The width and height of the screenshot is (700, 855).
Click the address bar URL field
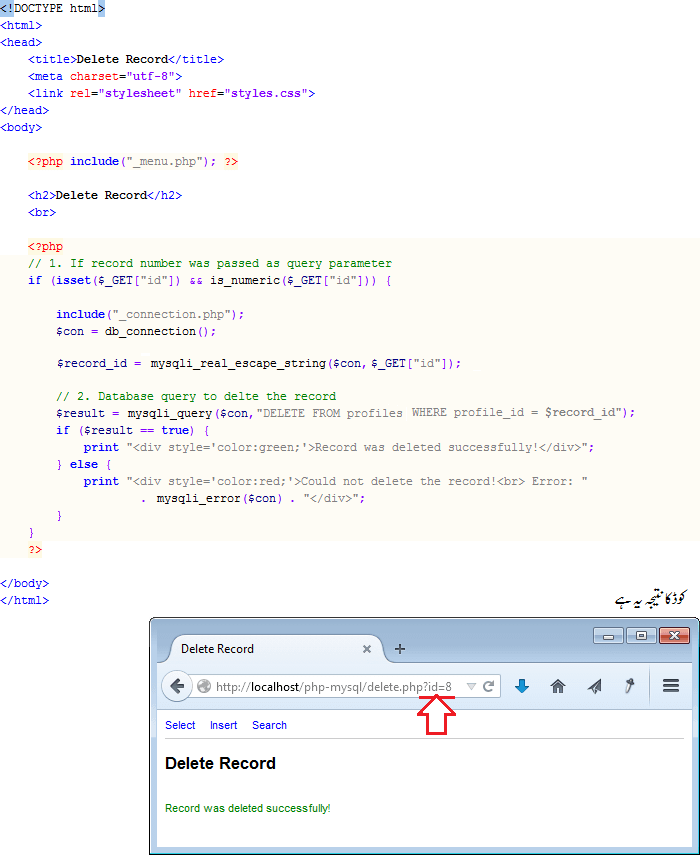(x=330, y=686)
